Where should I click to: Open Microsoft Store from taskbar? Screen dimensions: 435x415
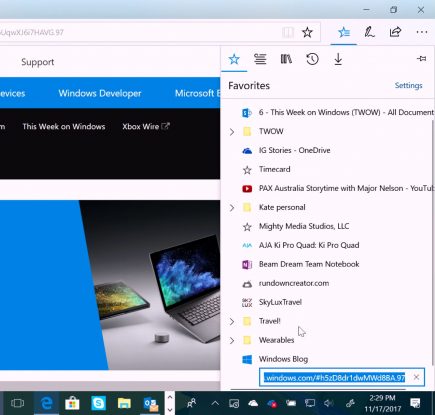[x=72, y=403]
